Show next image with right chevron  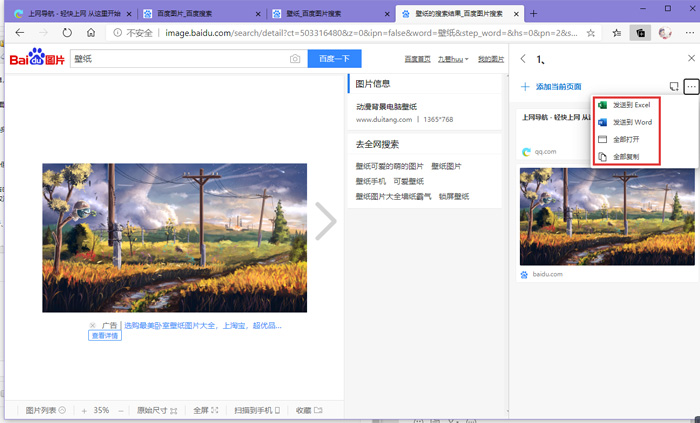326,221
